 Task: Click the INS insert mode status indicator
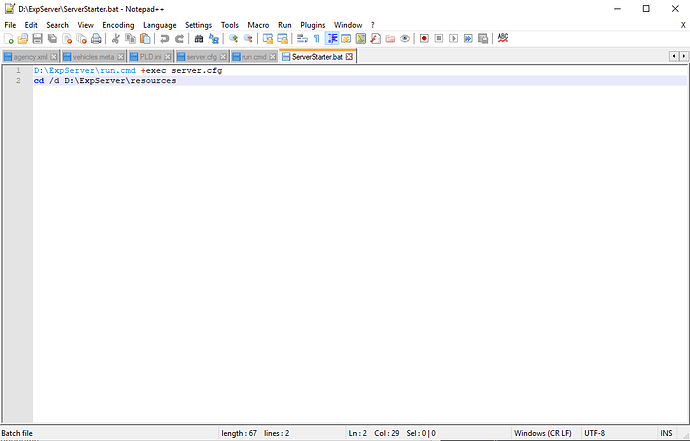(x=666, y=434)
